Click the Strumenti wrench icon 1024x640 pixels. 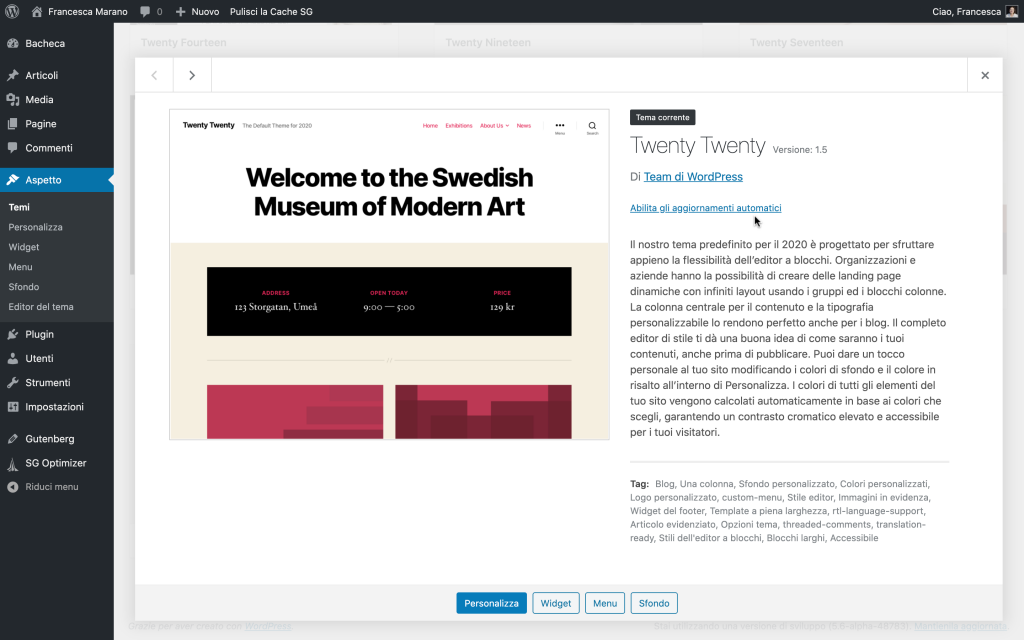tap(12, 383)
